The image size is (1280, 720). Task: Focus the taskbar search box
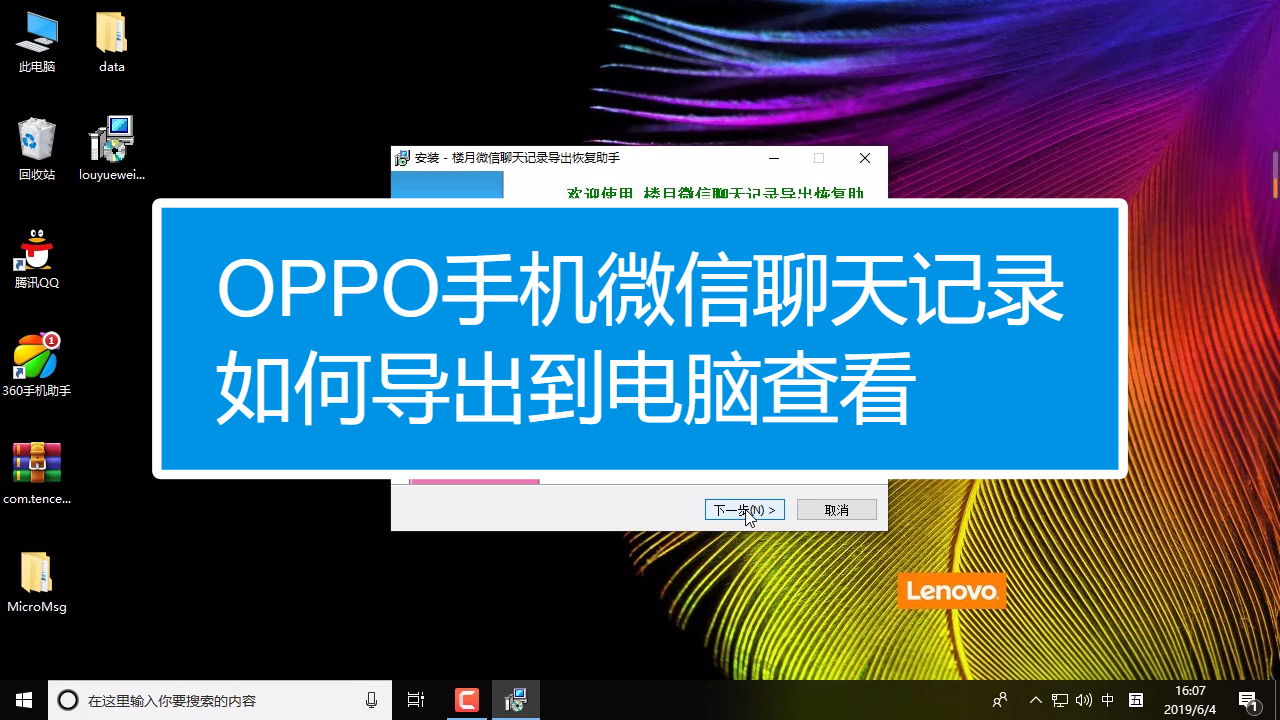click(220, 700)
